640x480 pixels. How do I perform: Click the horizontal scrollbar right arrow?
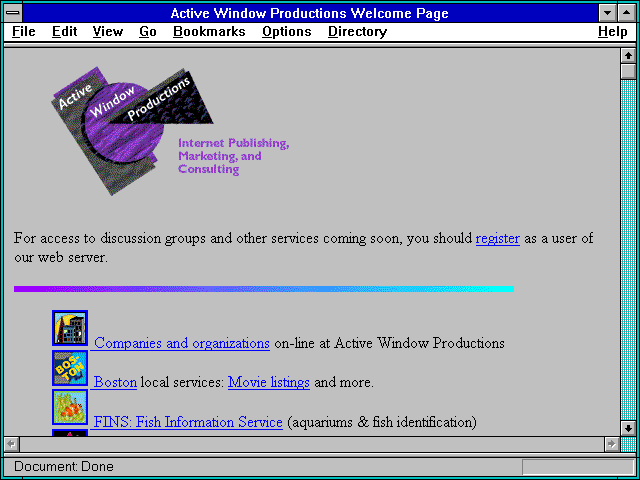[x=611, y=444]
